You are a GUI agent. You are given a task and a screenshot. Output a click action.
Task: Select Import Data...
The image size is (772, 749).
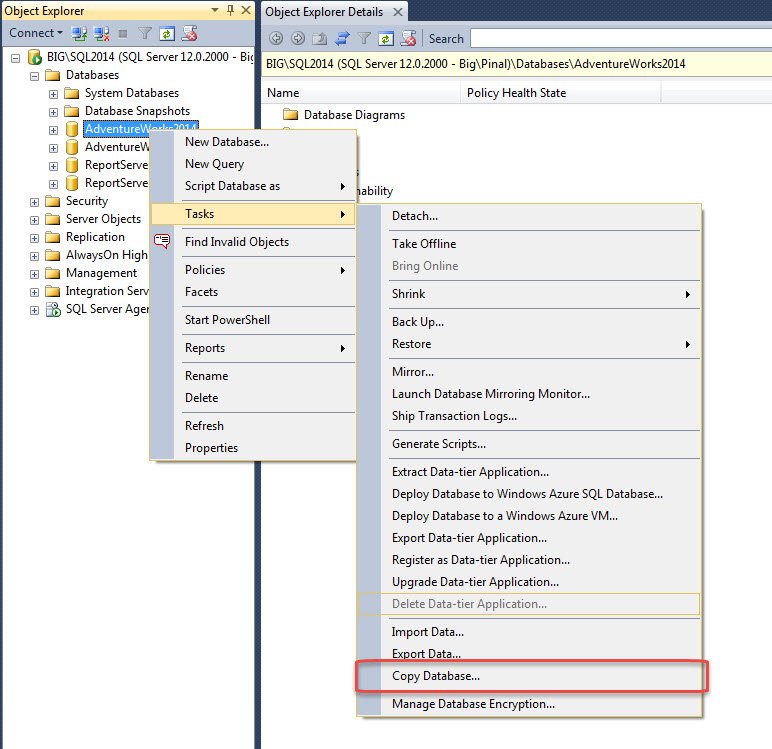[x=529, y=632]
